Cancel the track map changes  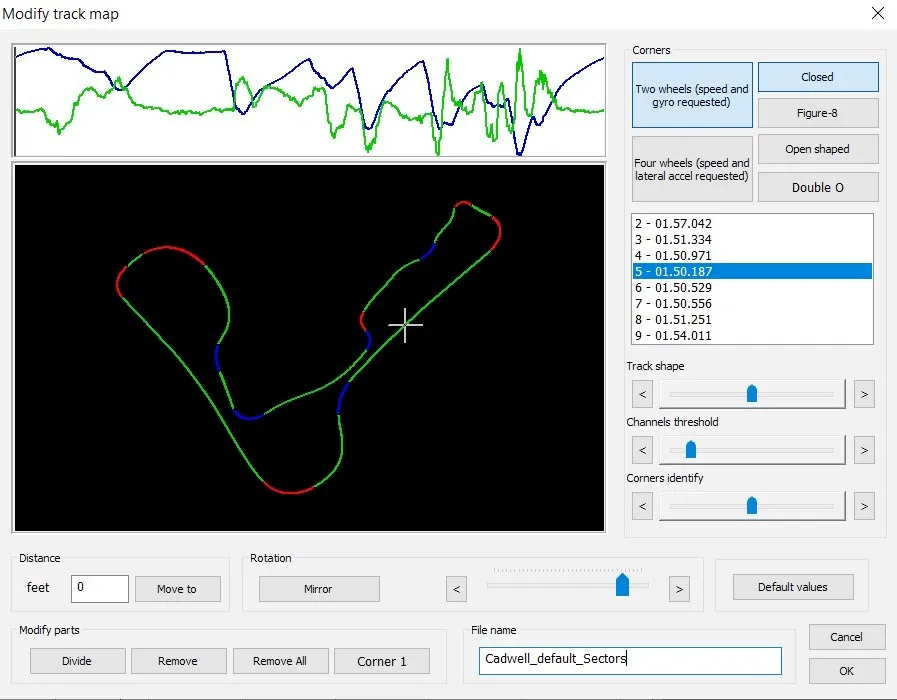click(847, 637)
